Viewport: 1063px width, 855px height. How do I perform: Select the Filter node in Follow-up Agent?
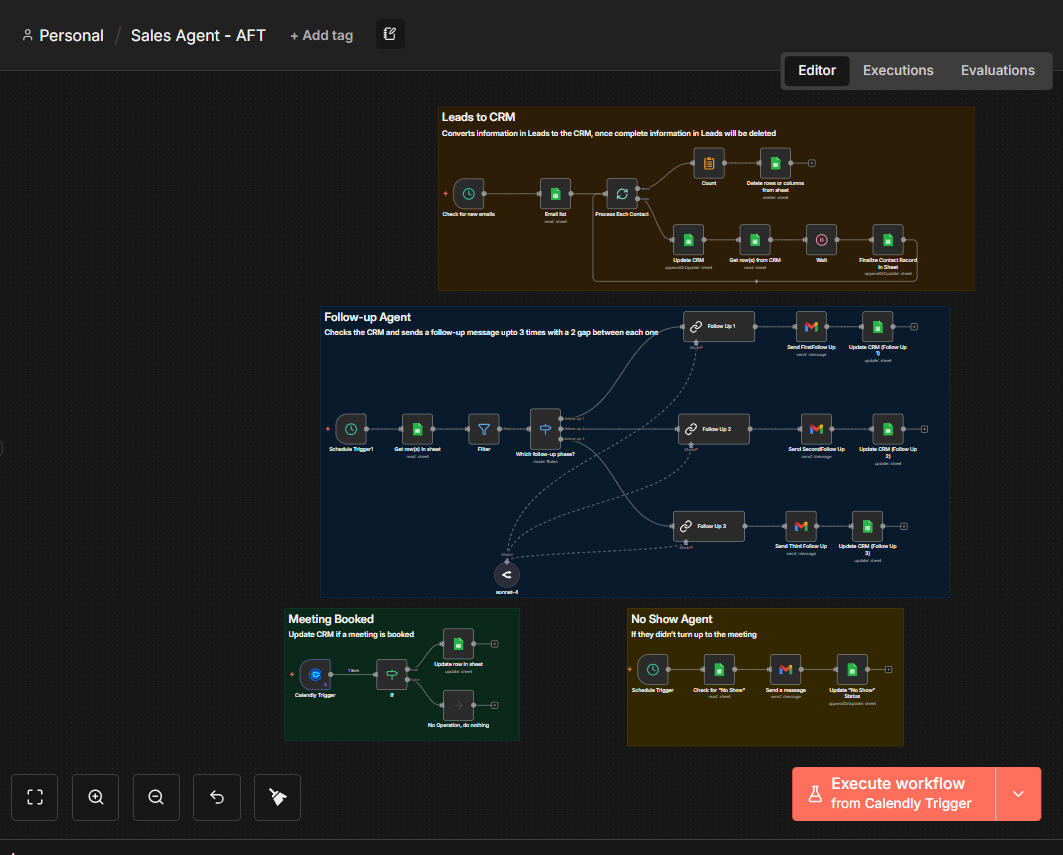484,428
